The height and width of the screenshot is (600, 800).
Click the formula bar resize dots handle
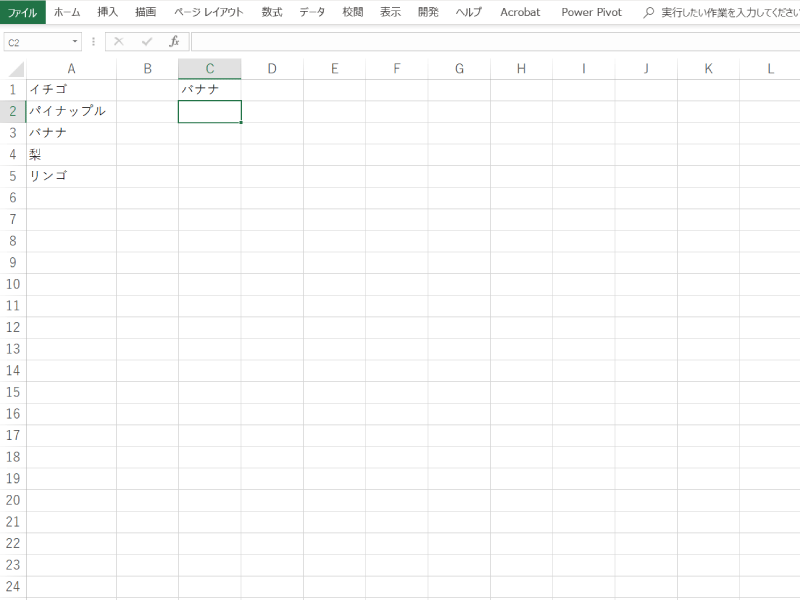(94, 42)
